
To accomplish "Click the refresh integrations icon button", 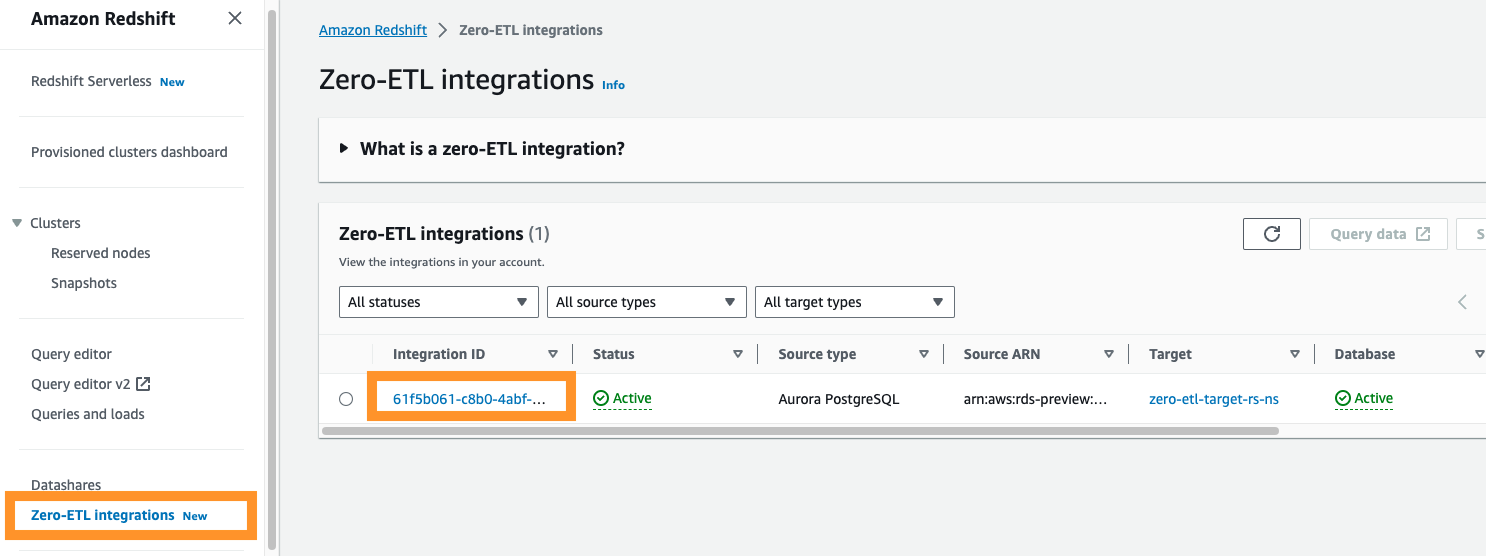I will click(x=1272, y=234).
